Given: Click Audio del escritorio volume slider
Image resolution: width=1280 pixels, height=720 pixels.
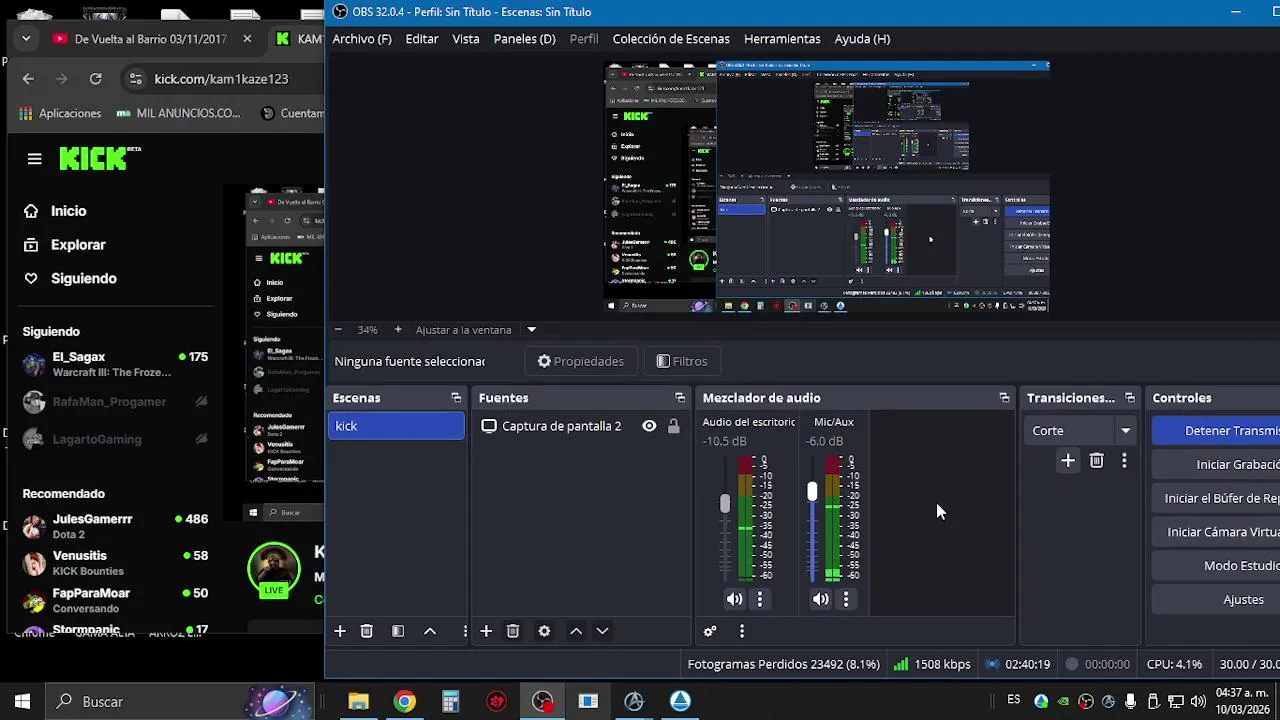Looking at the screenshot, I should [725, 520].
